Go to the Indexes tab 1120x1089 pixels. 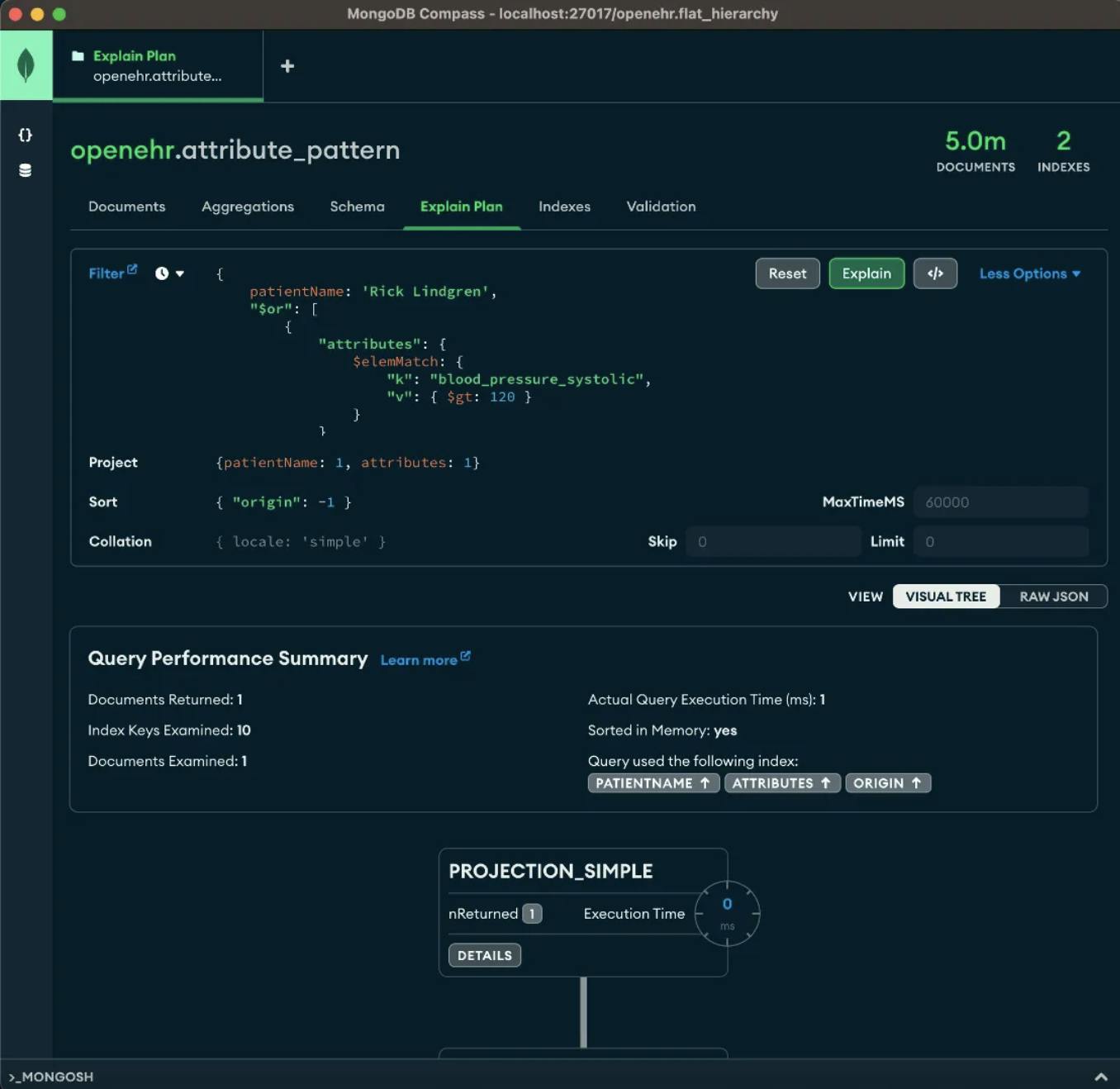coord(565,207)
